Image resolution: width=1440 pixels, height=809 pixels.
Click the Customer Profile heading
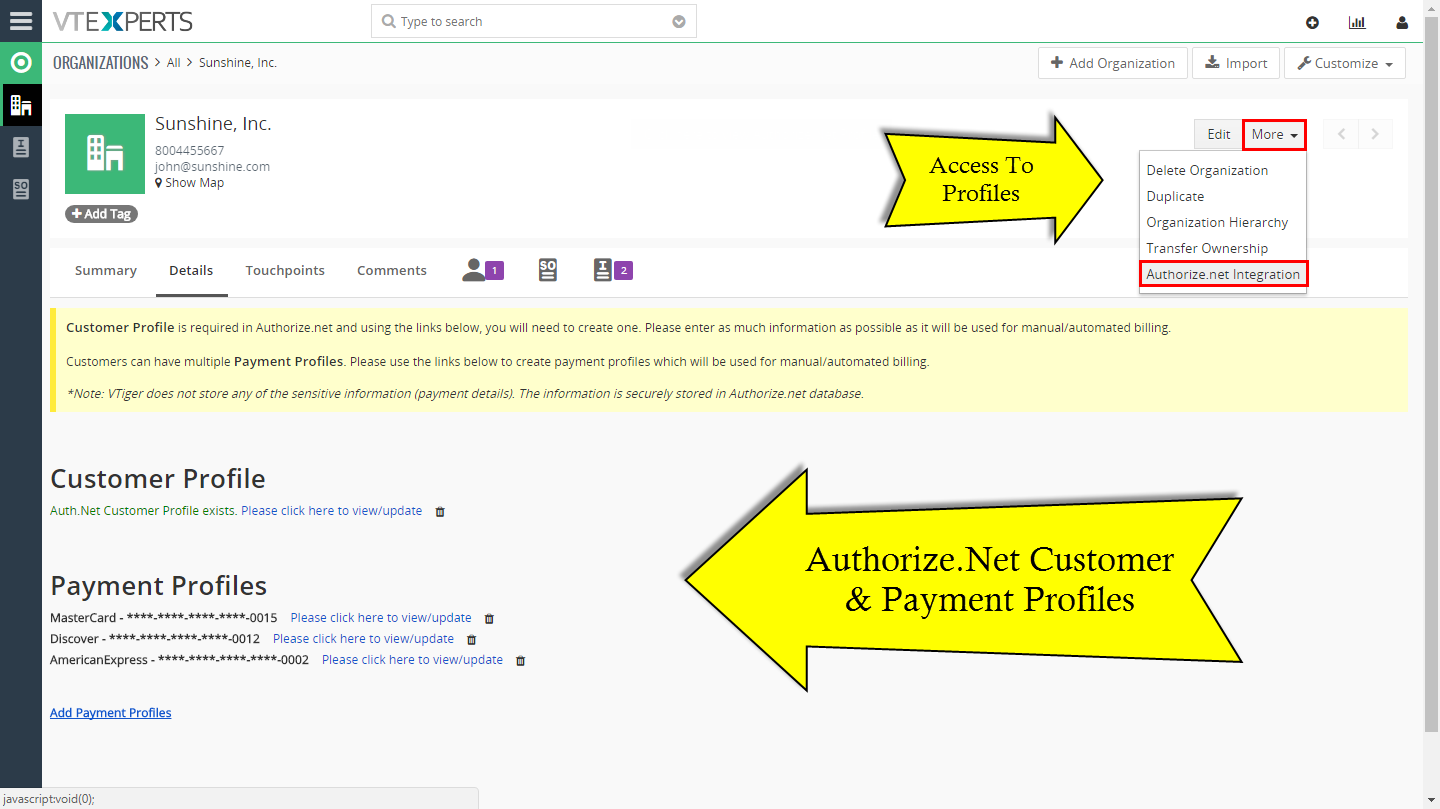(x=158, y=479)
